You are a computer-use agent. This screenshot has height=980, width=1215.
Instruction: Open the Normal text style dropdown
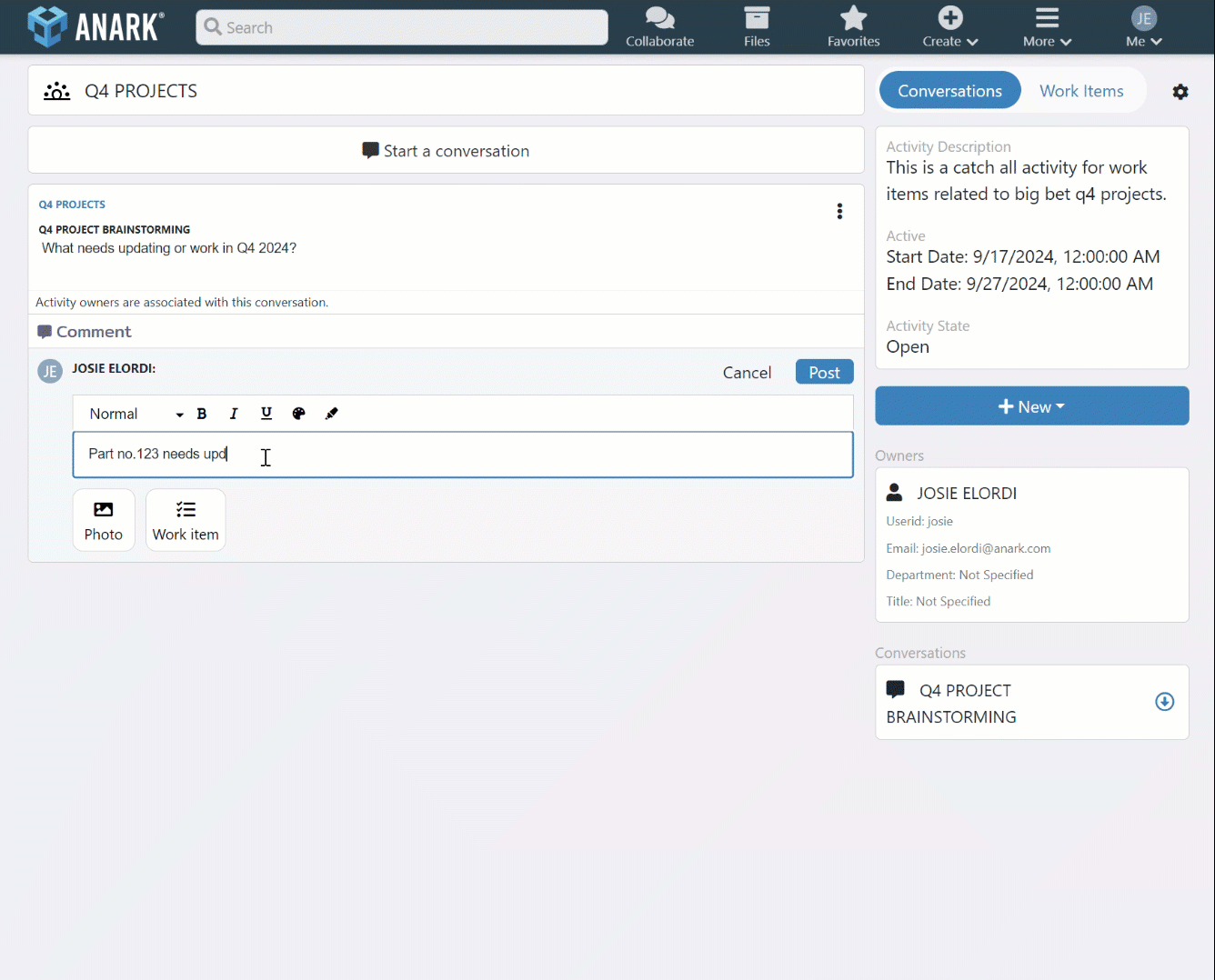click(136, 414)
